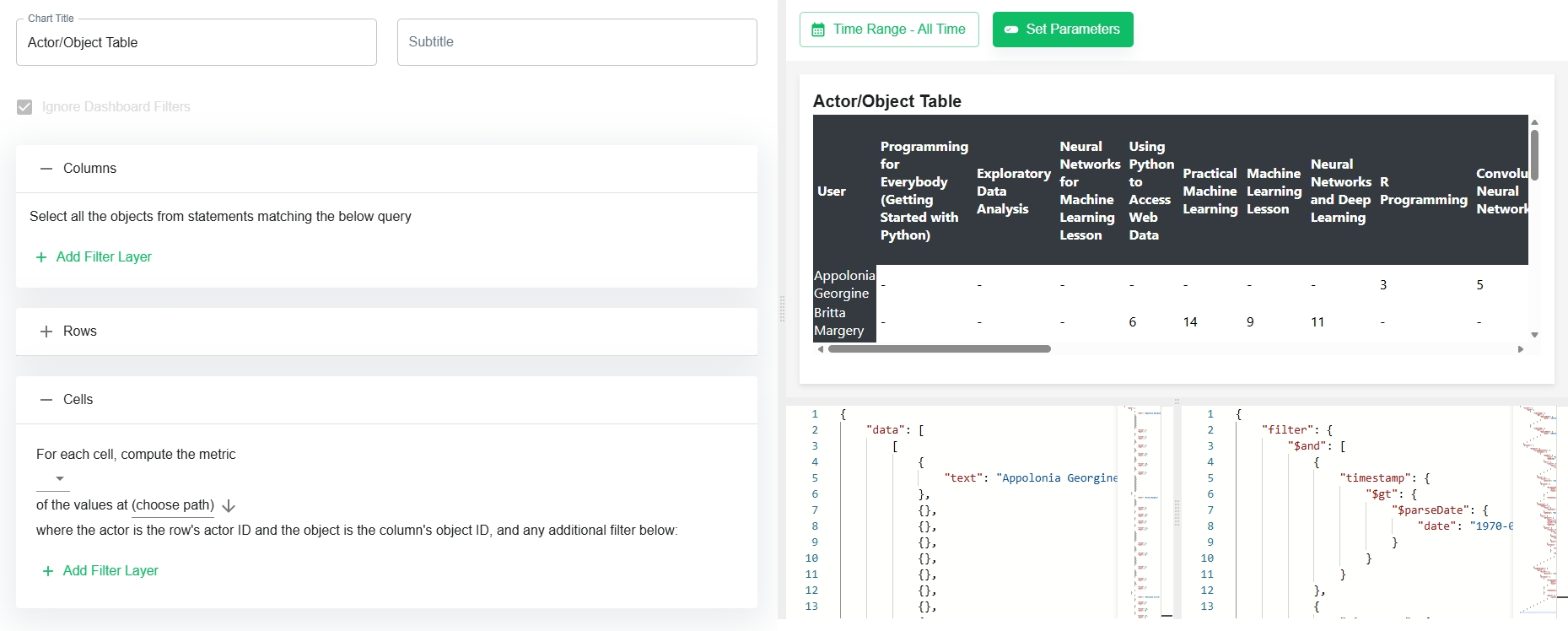
Task: Click the plus icon in Cells section
Action: pyautogui.click(x=48, y=571)
